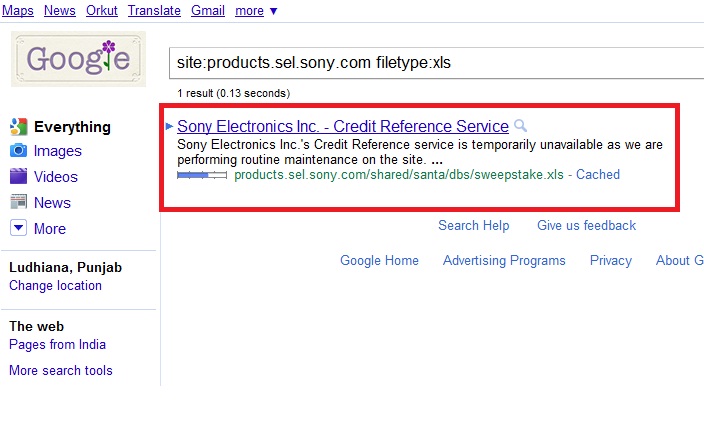
Task: Click the Everything filter icon
Action: point(18,127)
